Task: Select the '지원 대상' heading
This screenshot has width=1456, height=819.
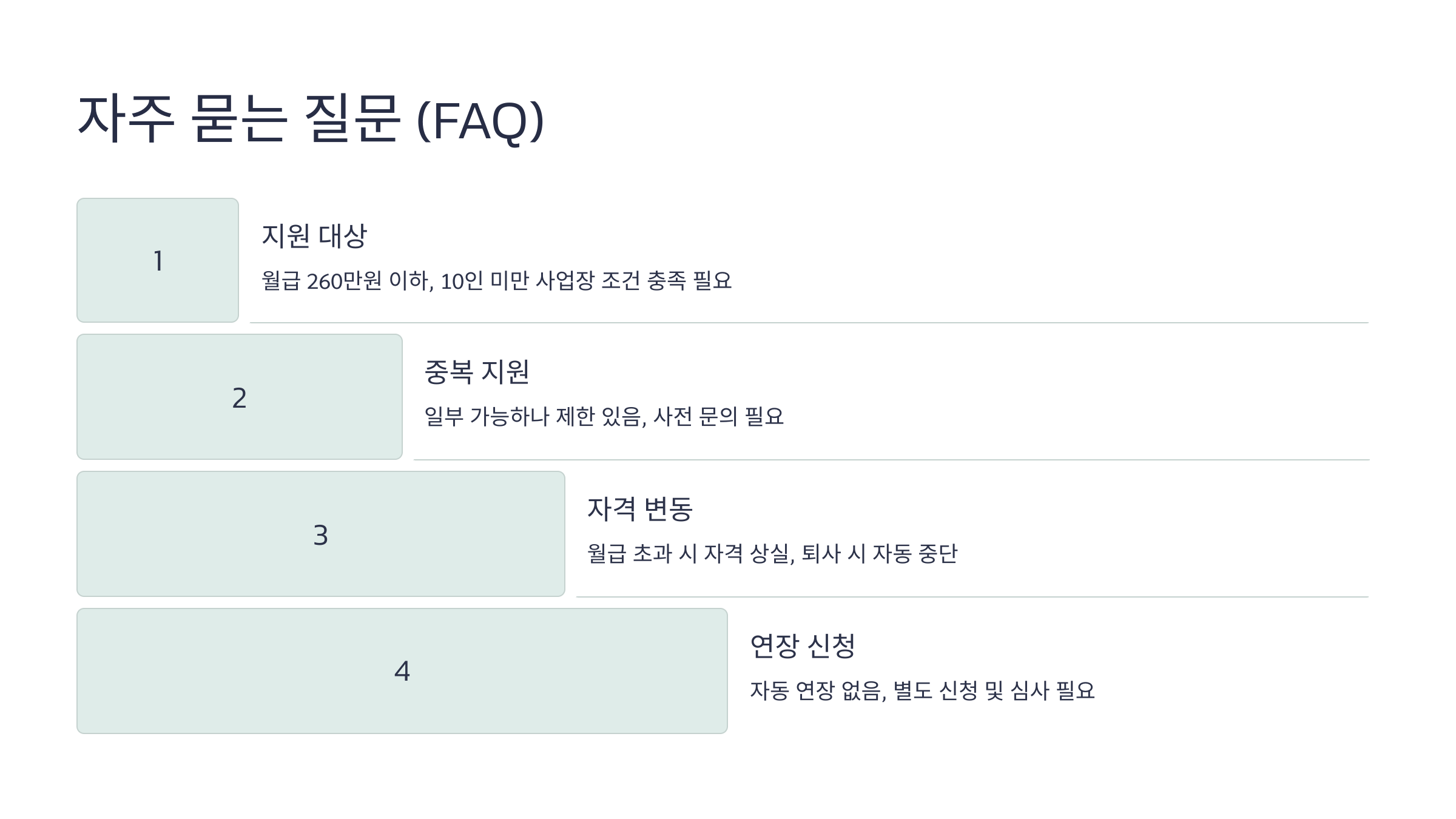Action: click(314, 236)
